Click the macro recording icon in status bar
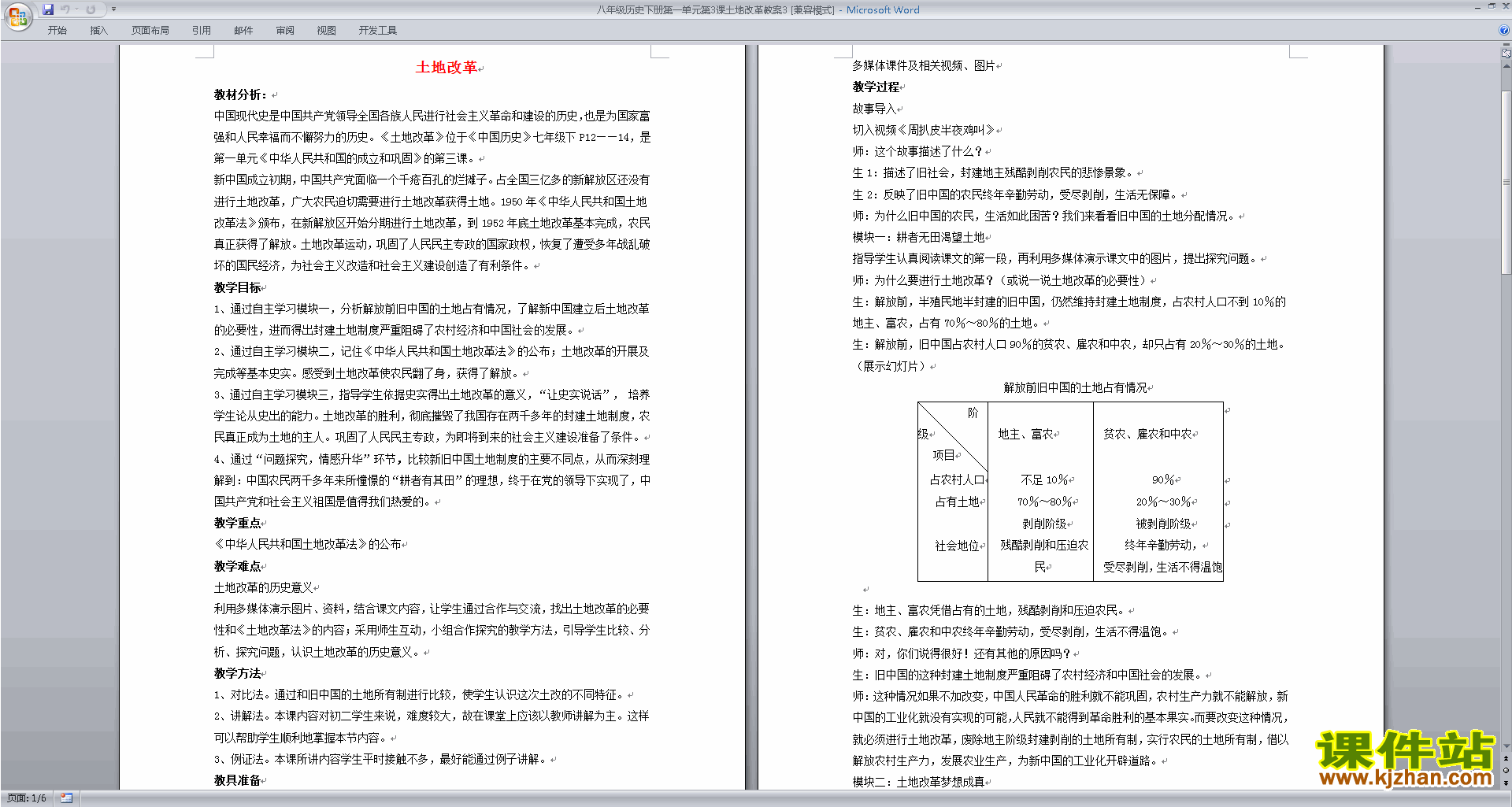1512x807 pixels. point(67,798)
